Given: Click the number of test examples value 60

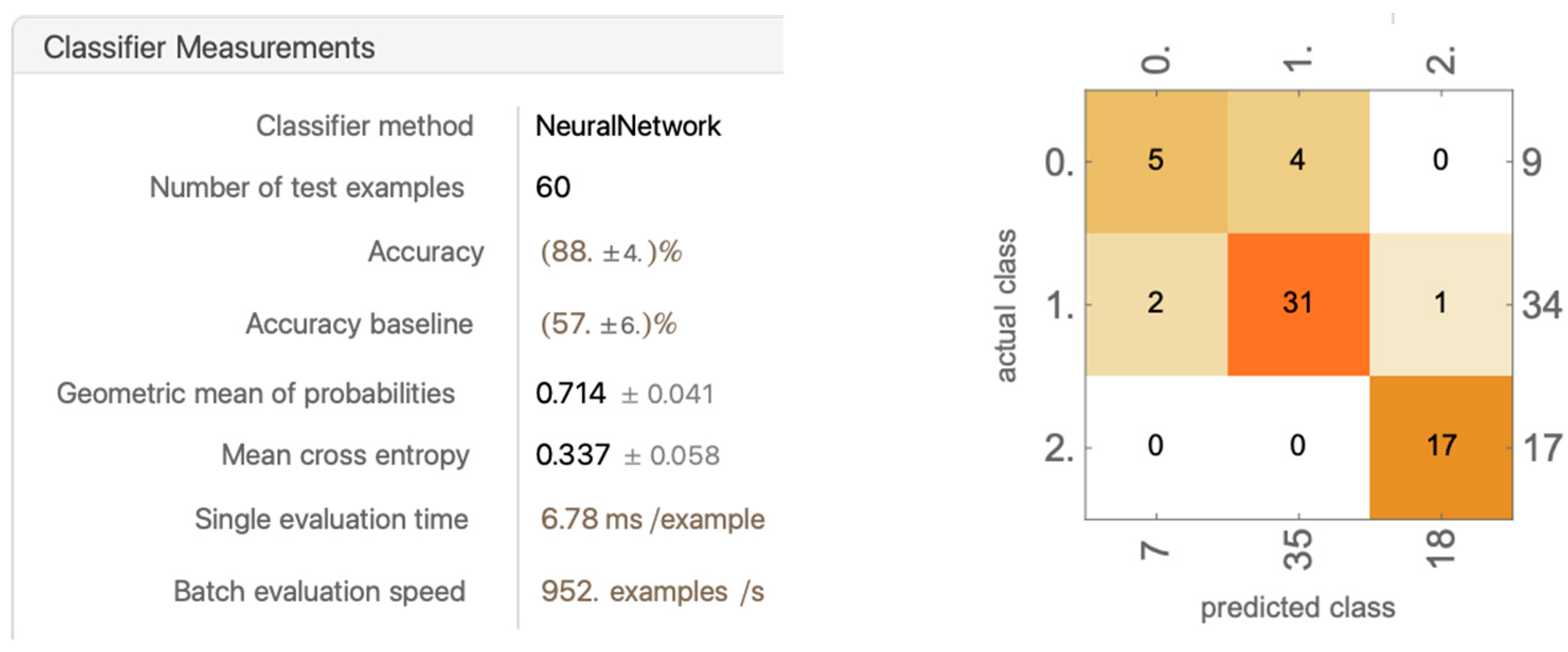Looking at the screenshot, I should [553, 187].
